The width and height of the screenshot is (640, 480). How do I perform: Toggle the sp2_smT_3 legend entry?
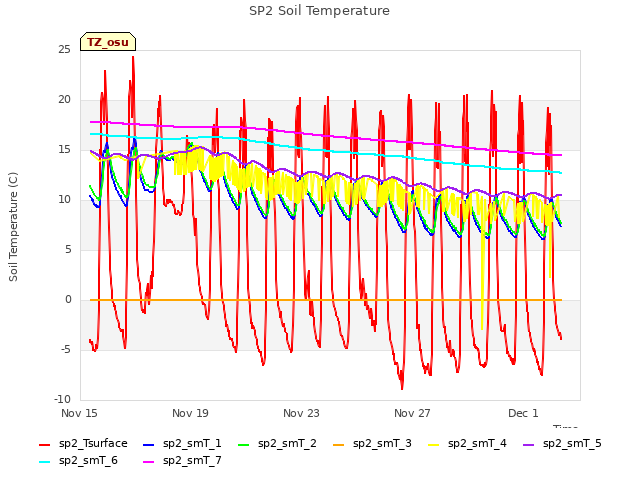coord(372,444)
